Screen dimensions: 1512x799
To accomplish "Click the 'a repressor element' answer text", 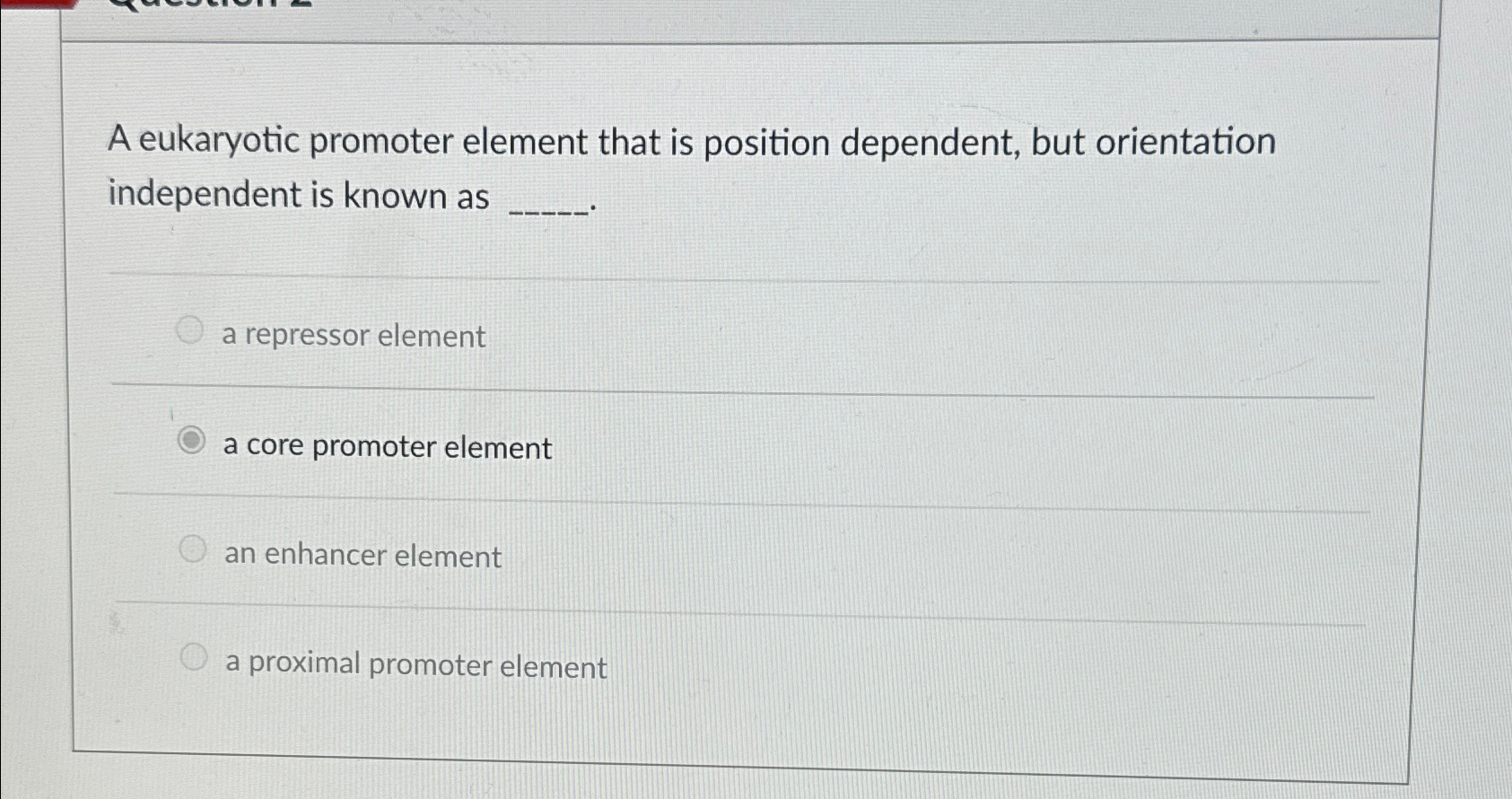I will [x=354, y=336].
